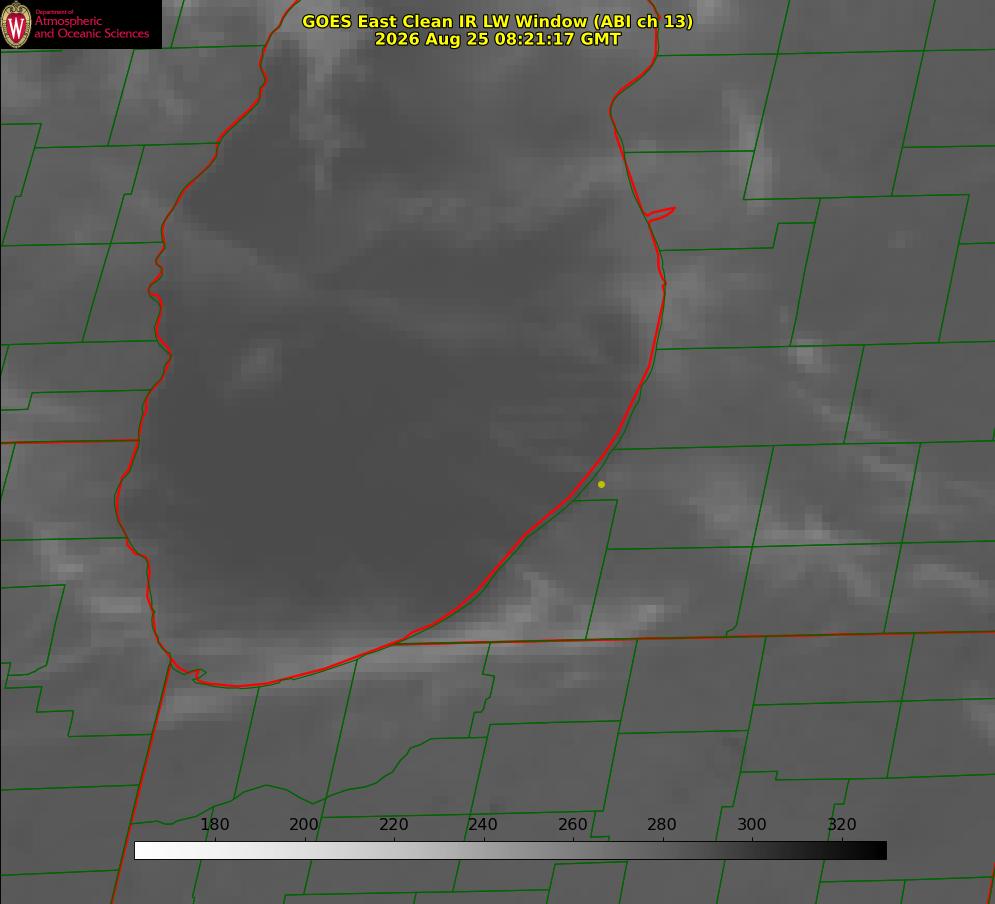Click the Atmospheric and Oceanic Sciences text
Screen dimensions: 995x904
[91, 27]
